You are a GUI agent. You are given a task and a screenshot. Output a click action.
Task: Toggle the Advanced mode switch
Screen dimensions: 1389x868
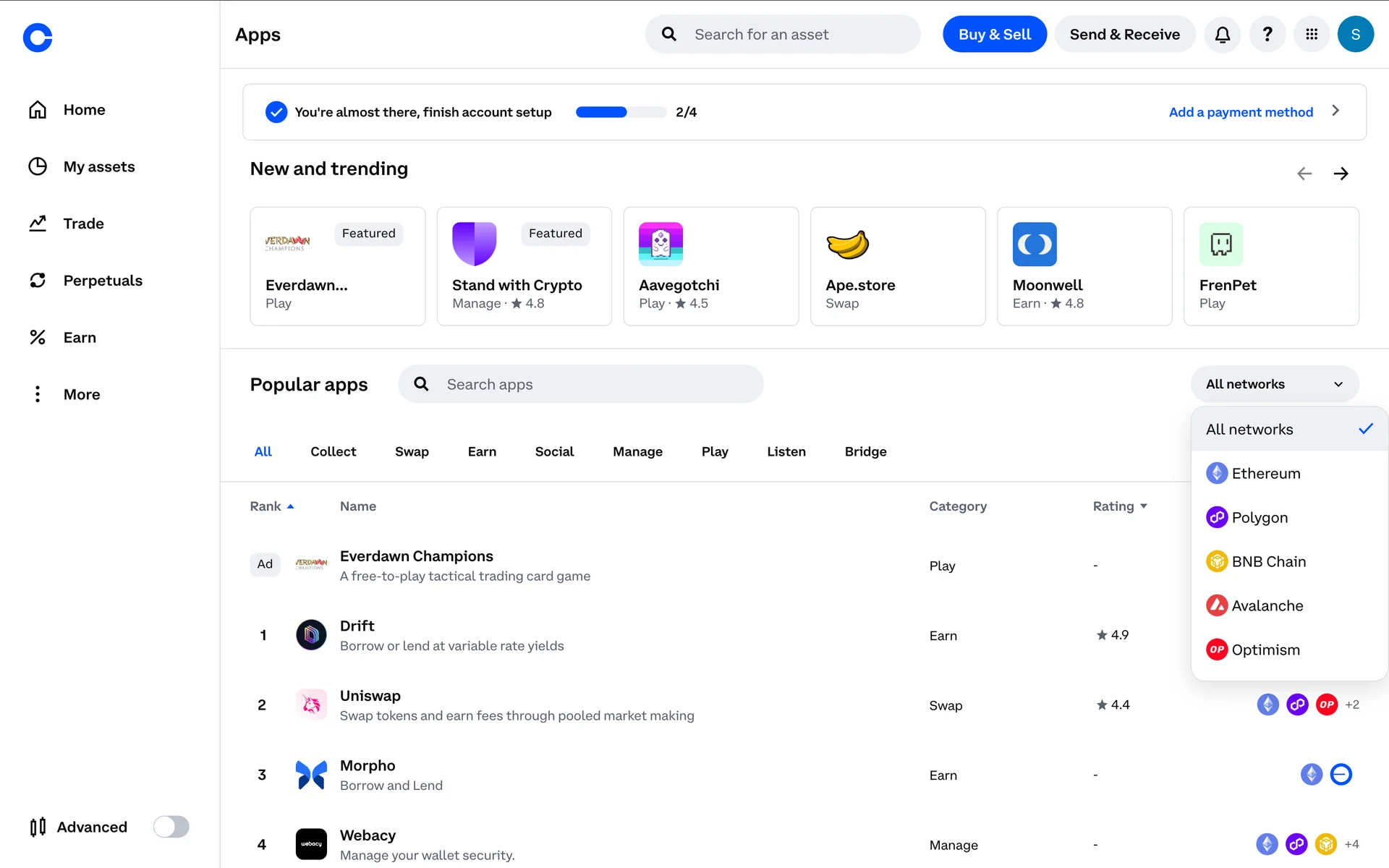point(171,827)
